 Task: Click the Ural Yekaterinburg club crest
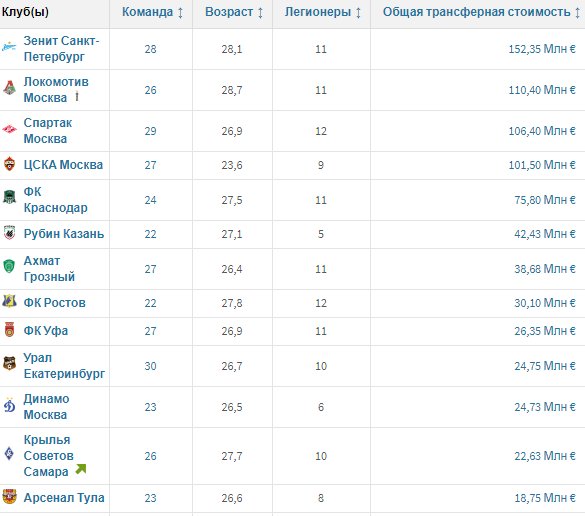tap(9, 363)
